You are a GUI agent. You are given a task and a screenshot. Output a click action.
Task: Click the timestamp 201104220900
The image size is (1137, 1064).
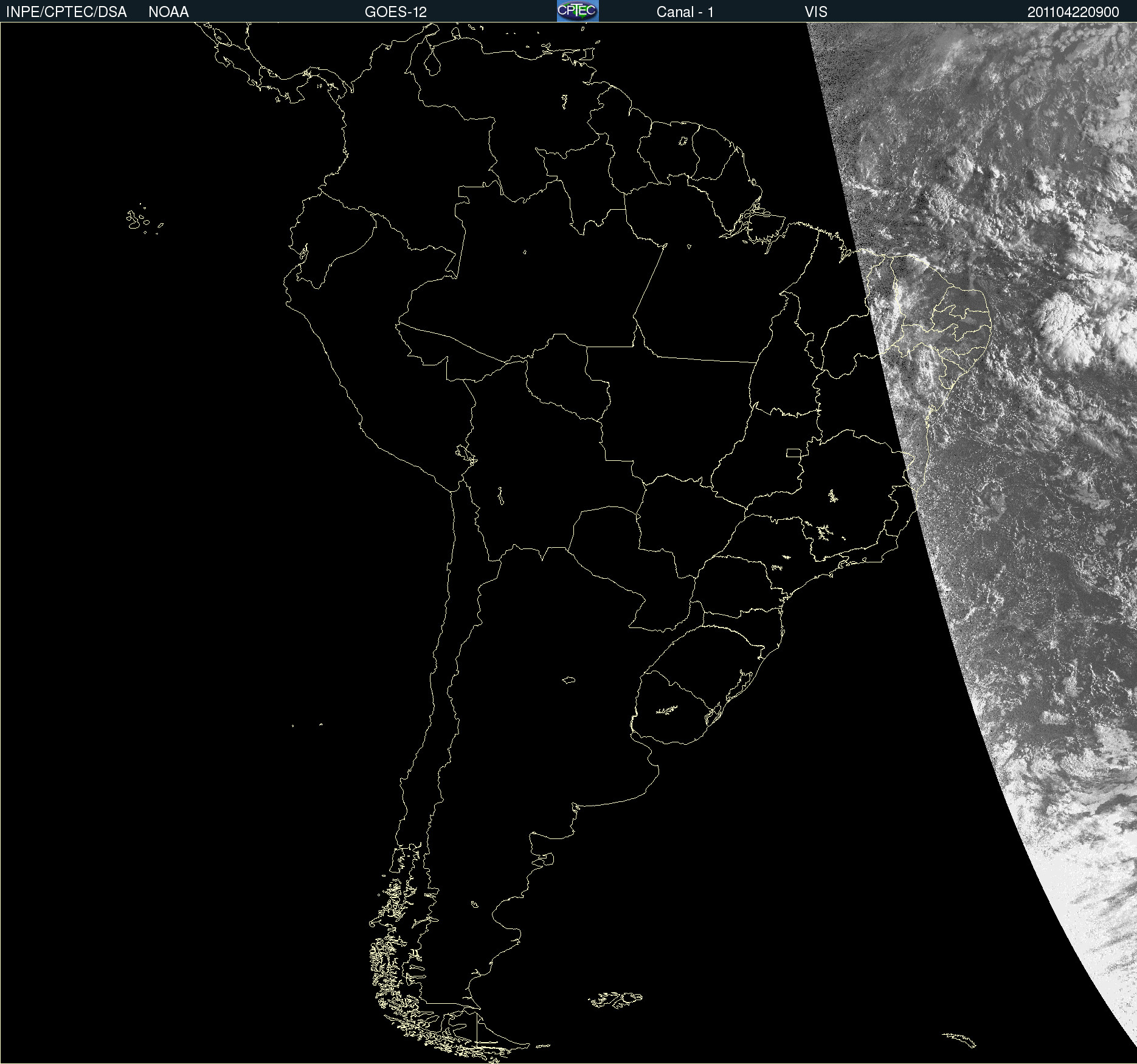pyautogui.click(x=1073, y=12)
